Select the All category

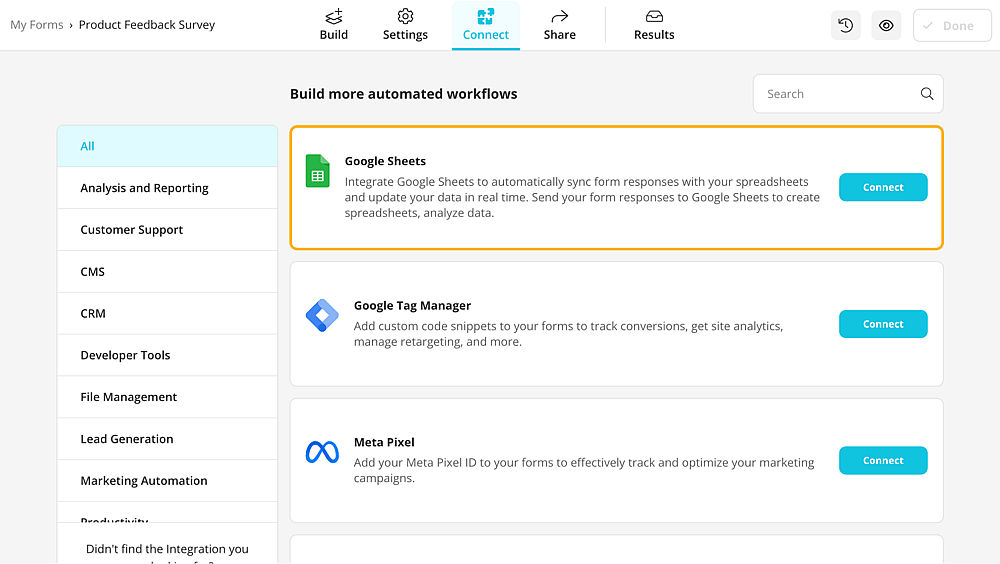(x=167, y=146)
